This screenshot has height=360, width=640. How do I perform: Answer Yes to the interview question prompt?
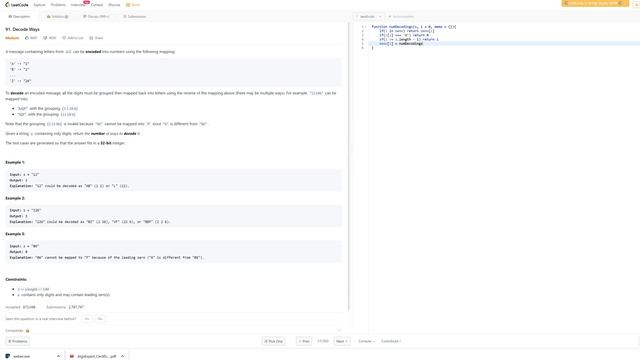tap(87, 319)
